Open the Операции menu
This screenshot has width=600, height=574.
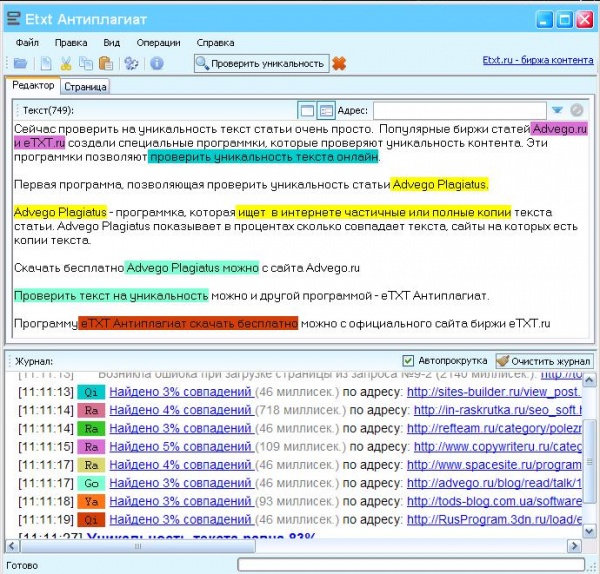point(158,42)
